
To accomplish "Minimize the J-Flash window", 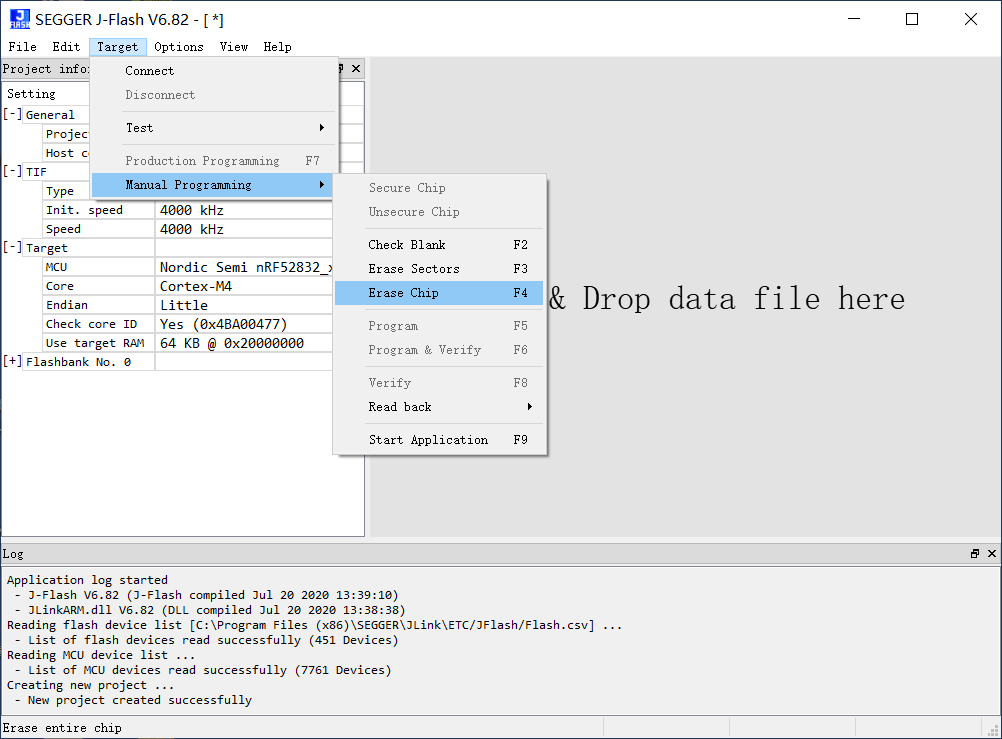I will pos(854,19).
